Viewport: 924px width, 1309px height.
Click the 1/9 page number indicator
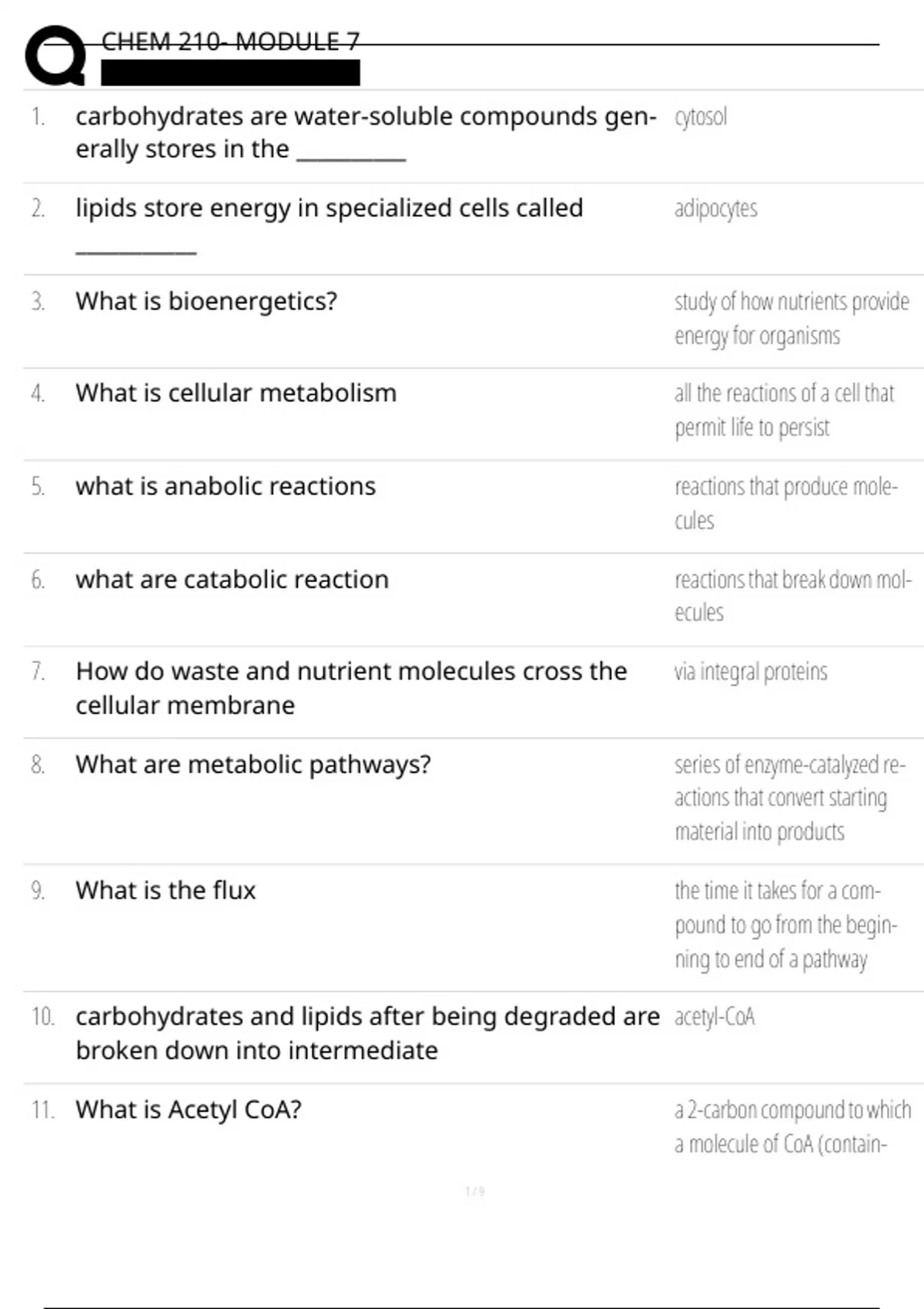pyautogui.click(x=474, y=1192)
